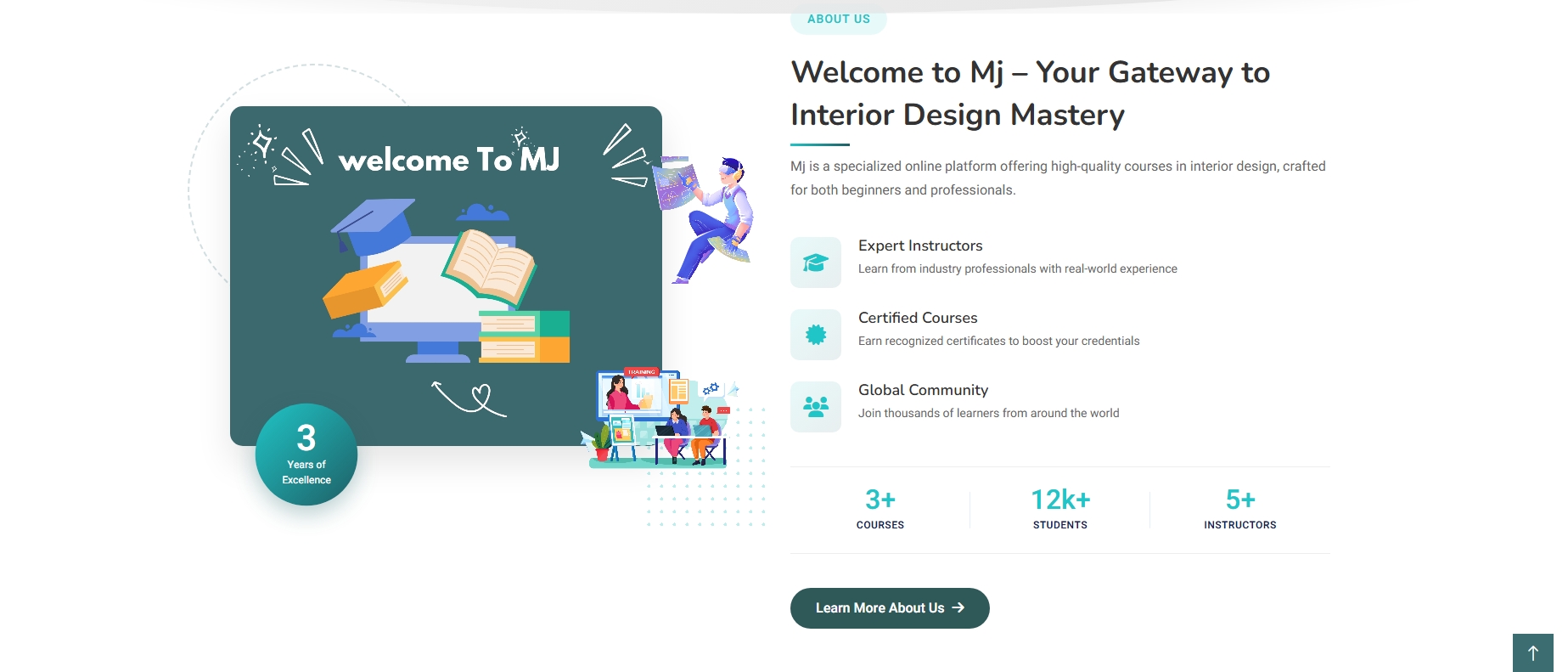Click the Expert Instructors heading
This screenshot has width=1568, height=672.
[x=919, y=246]
